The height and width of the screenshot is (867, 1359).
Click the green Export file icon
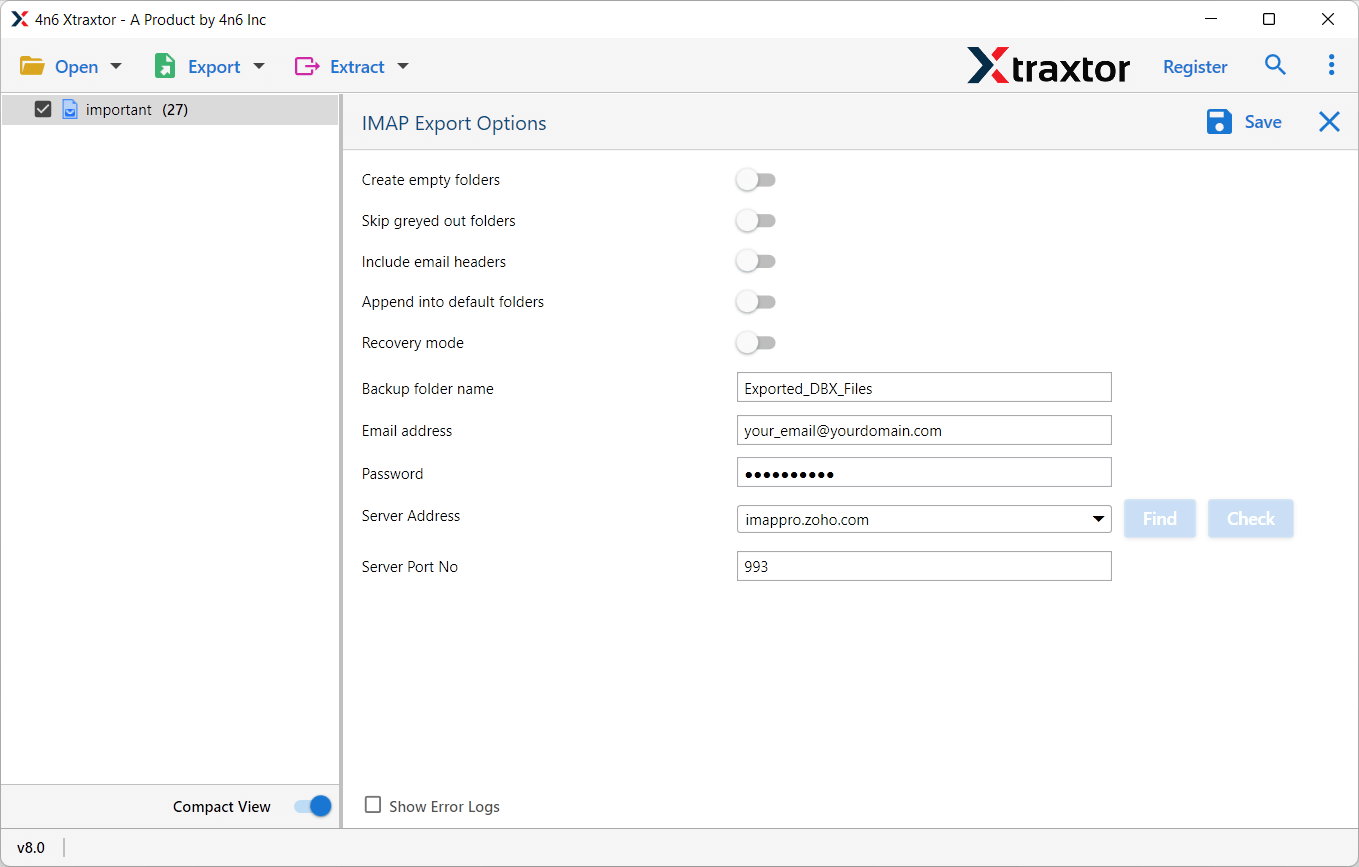[x=165, y=66]
